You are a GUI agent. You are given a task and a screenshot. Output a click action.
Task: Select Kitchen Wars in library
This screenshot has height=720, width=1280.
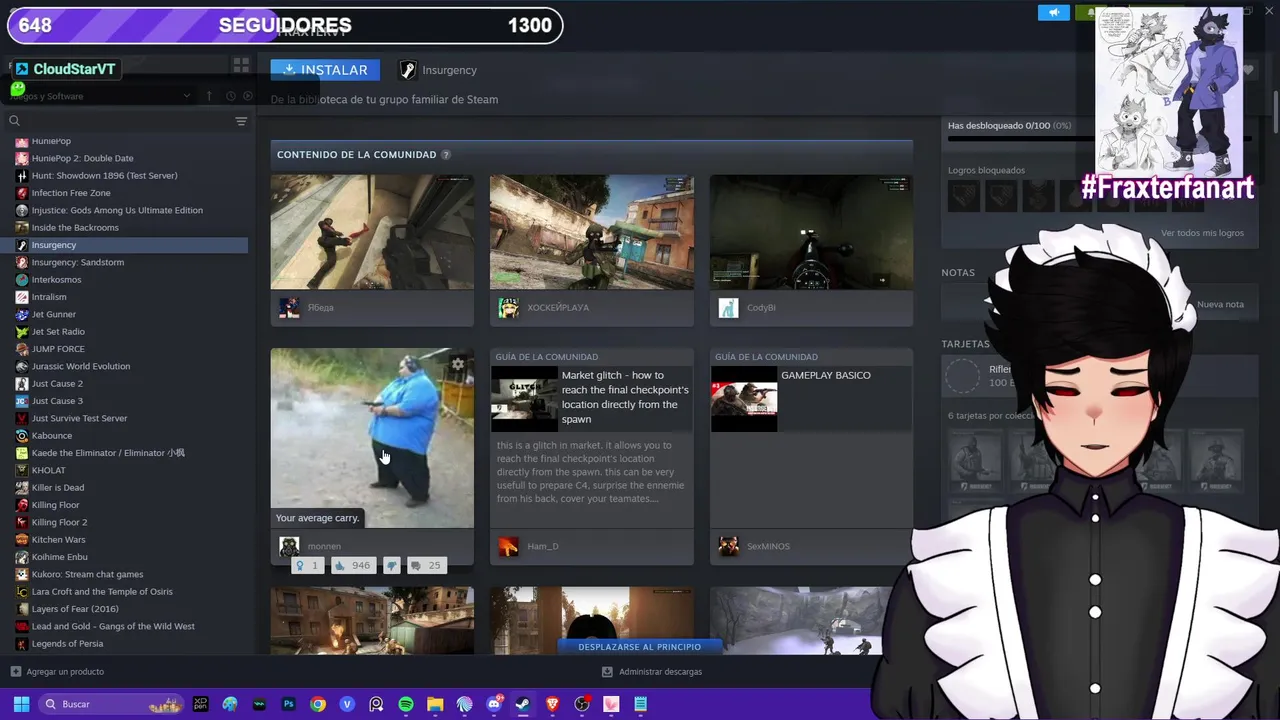[x=58, y=539]
